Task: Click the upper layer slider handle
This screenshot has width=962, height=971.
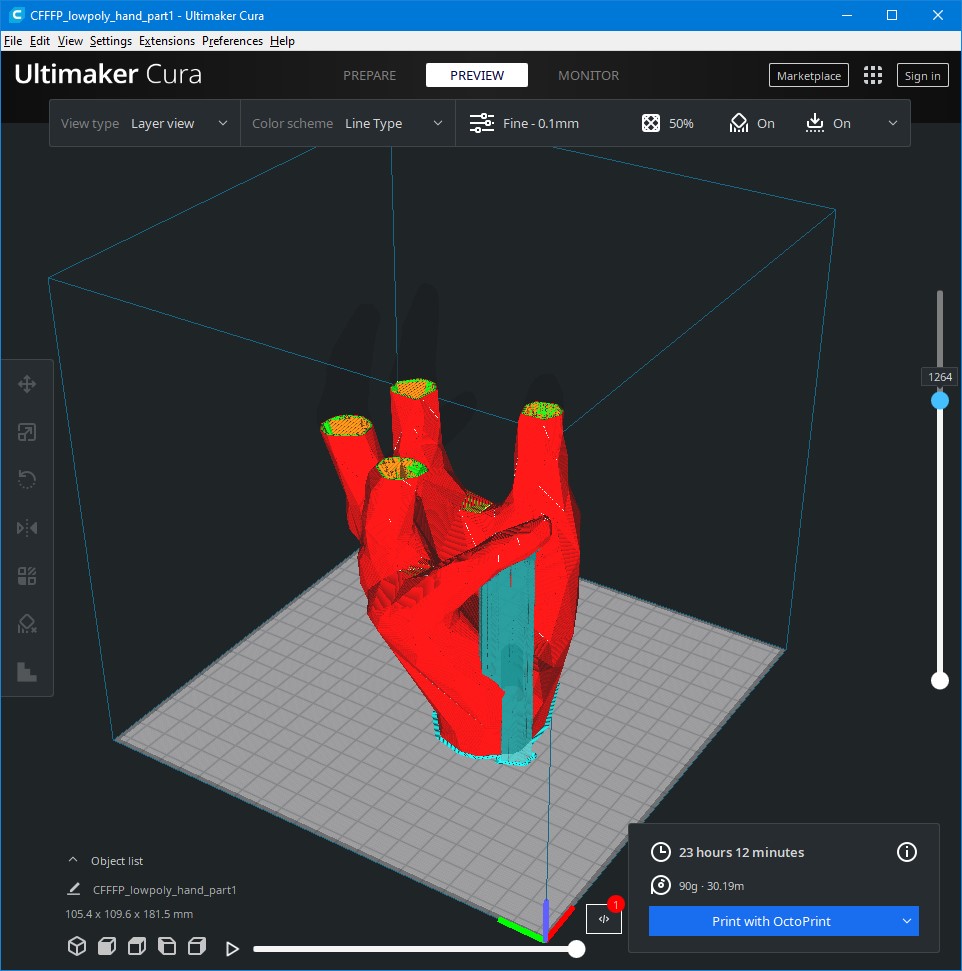Action: coord(940,401)
